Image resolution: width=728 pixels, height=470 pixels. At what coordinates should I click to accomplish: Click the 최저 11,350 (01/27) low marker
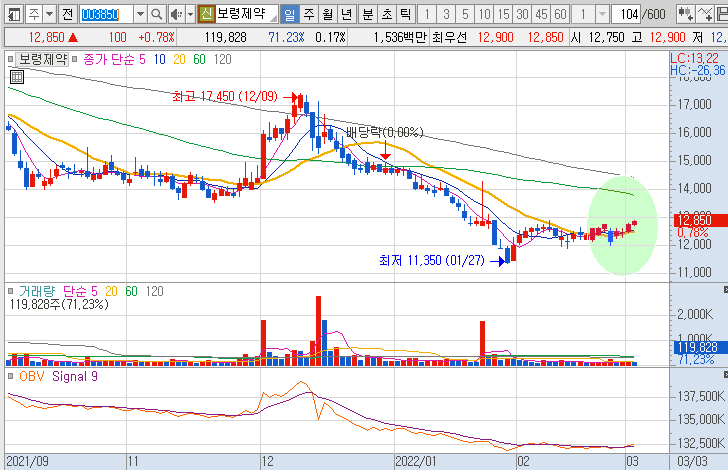tap(432, 261)
